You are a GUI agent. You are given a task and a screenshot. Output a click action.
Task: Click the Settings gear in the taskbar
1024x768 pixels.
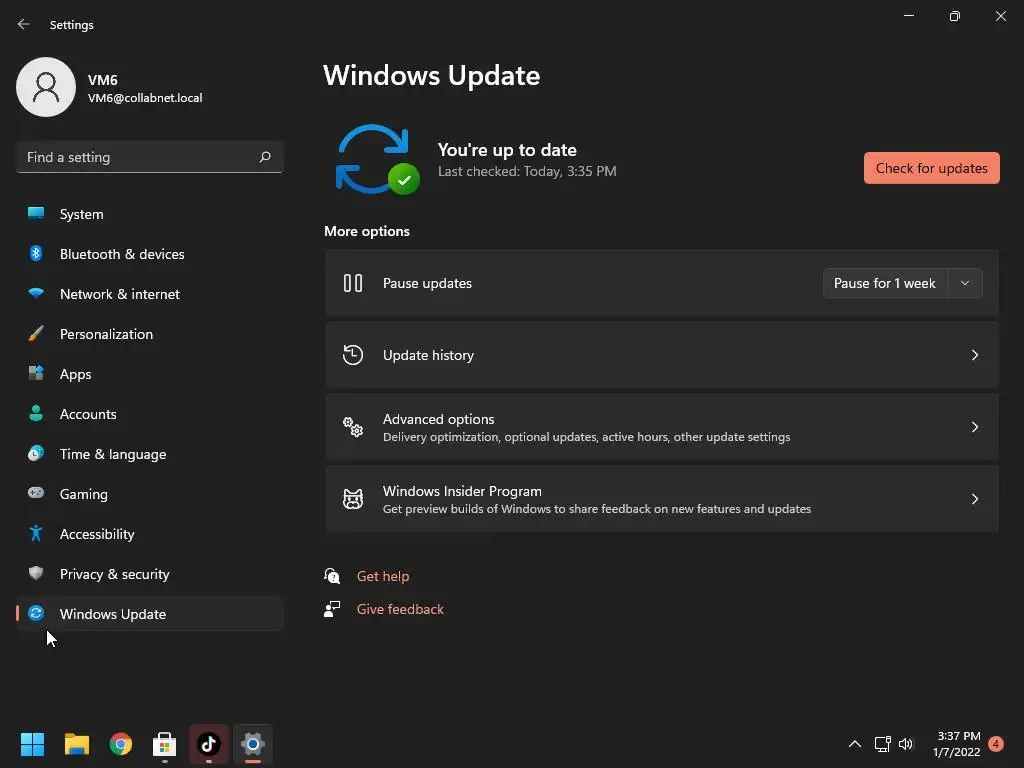pos(253,744)
